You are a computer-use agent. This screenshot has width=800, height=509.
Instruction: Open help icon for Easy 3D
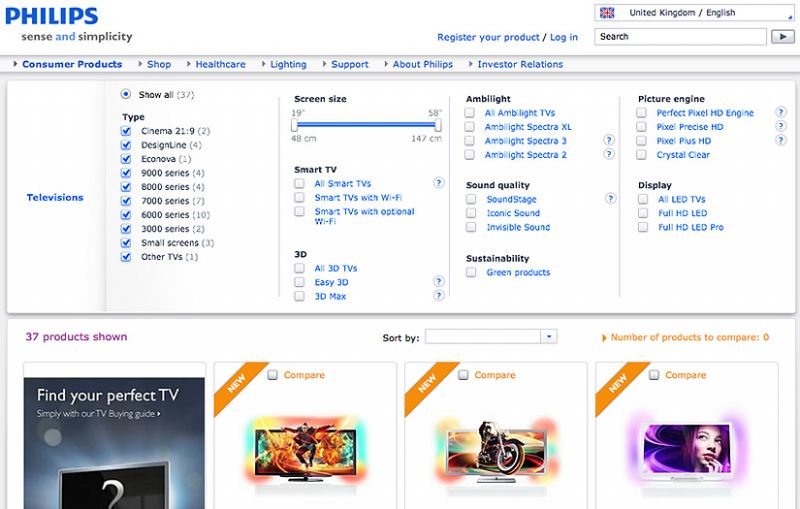438,282
